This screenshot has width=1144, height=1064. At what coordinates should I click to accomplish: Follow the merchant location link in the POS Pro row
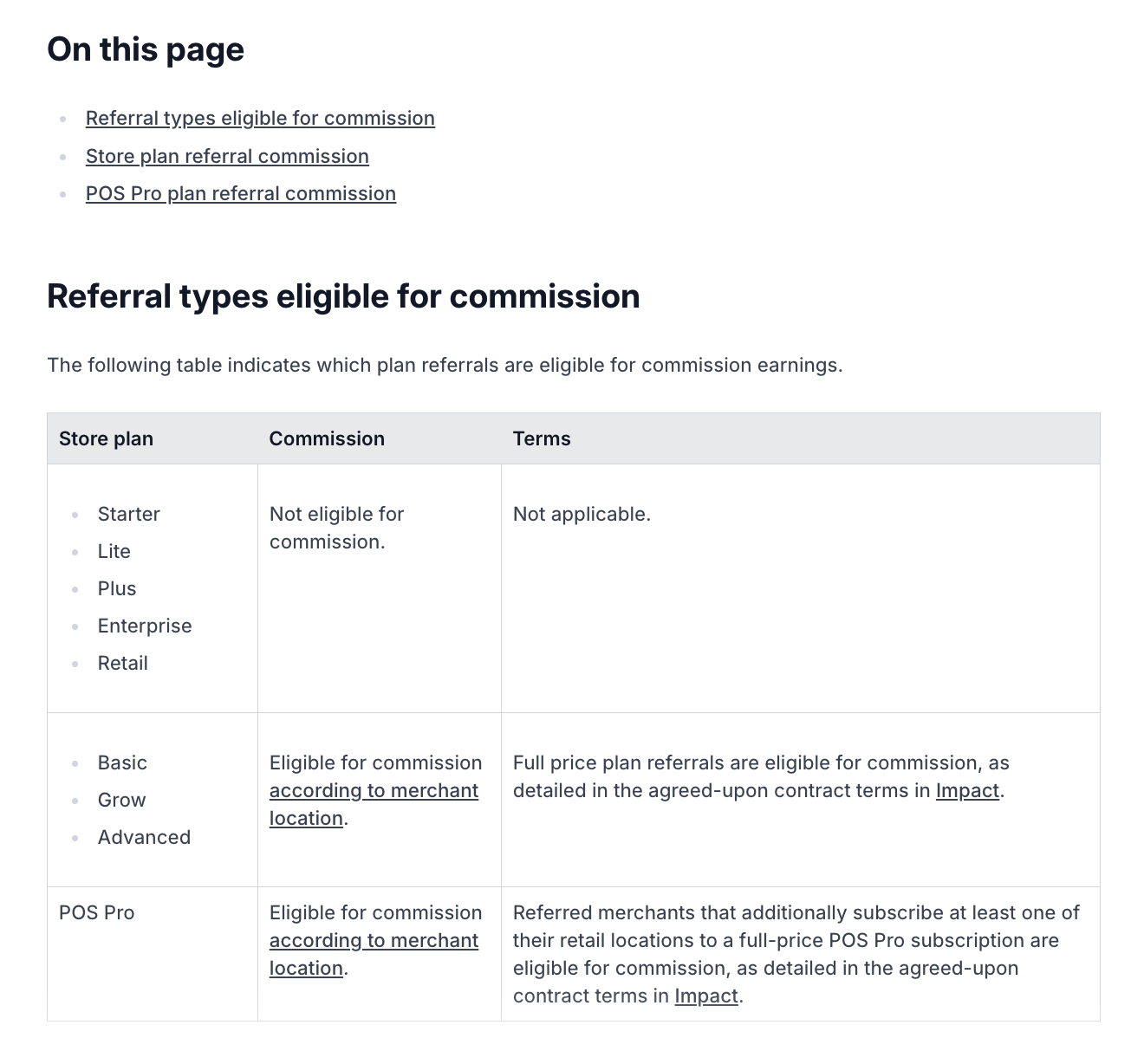(374, 941)
